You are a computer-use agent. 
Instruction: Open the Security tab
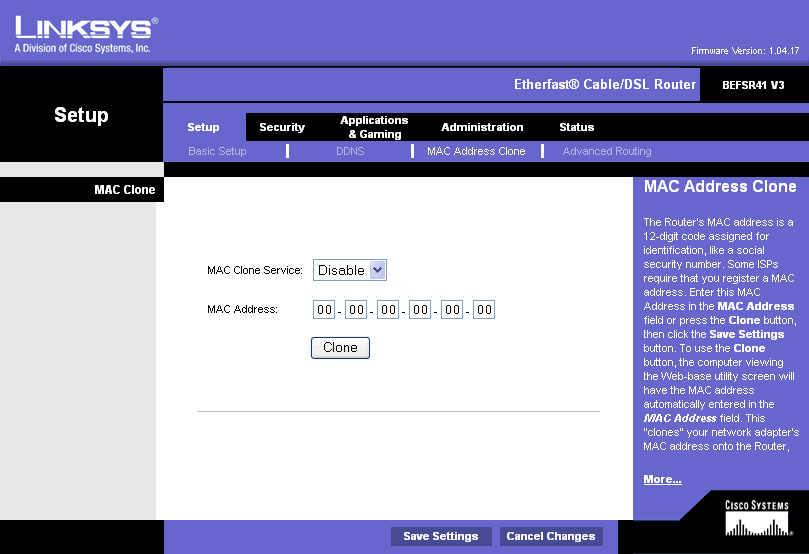point(282,127)
